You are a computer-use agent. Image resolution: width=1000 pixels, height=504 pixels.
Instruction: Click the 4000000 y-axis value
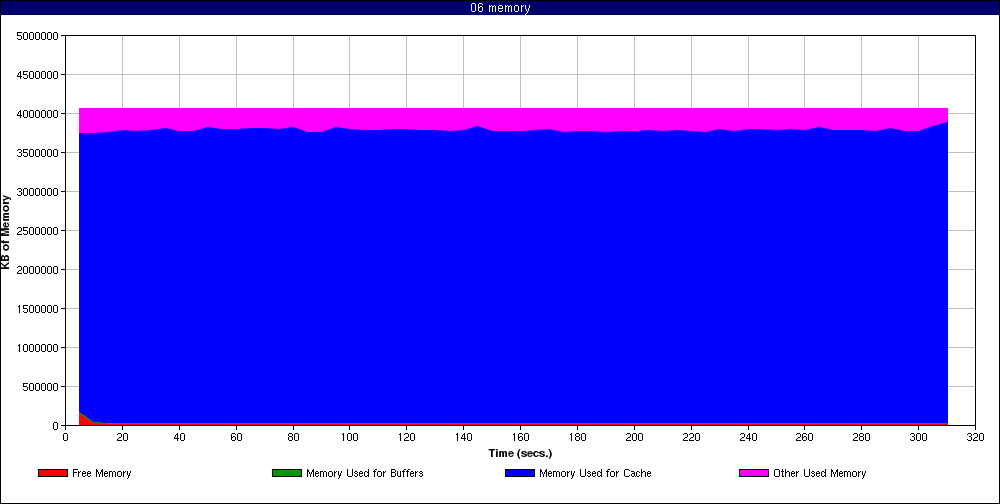[x=40, y=114]
